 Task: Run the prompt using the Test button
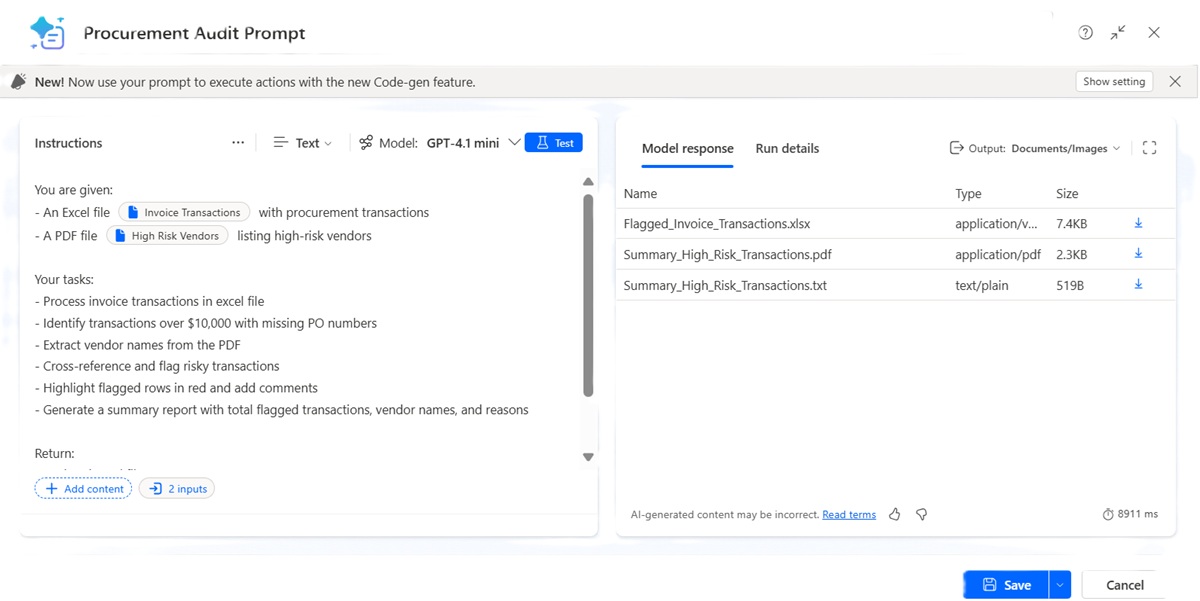(x=553, y=142)
